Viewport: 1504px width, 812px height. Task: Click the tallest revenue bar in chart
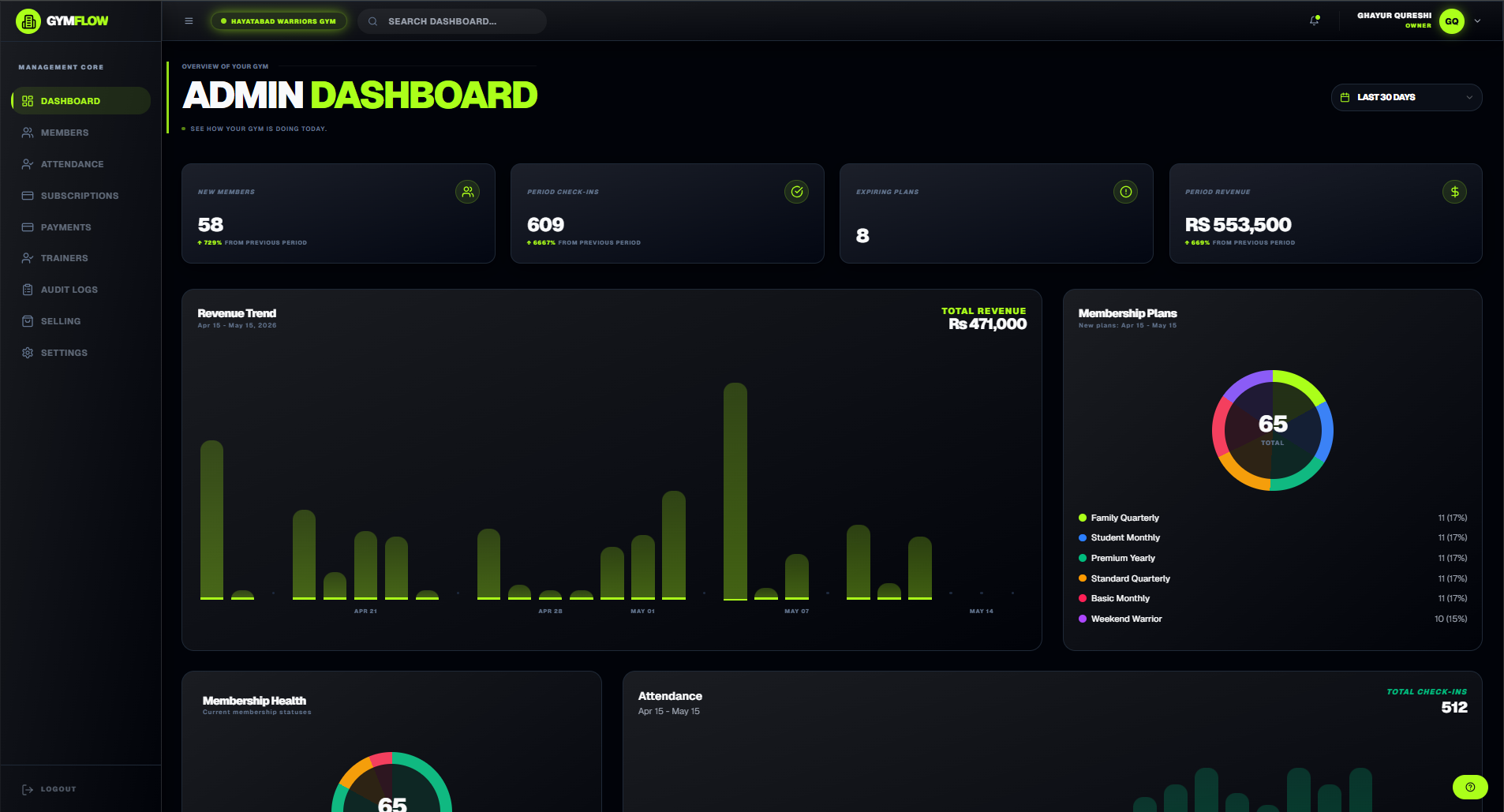point(735,492)
